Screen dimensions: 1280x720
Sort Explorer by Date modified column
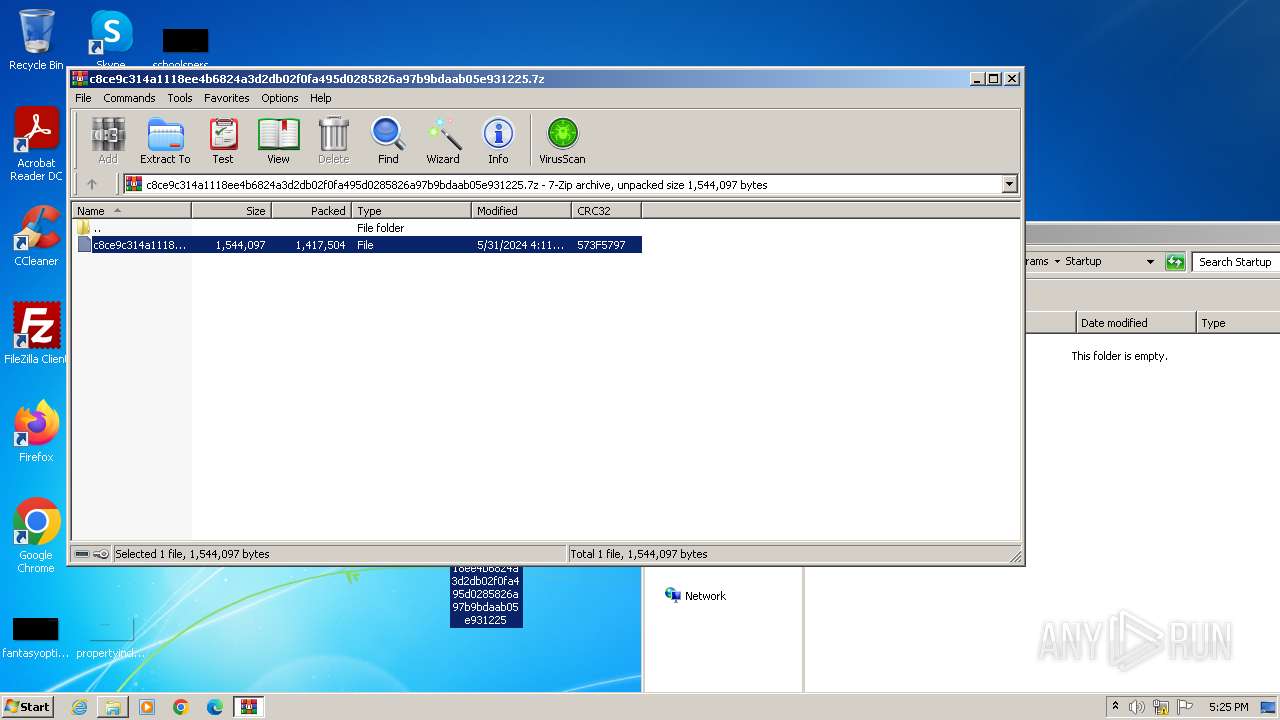pos(1136,323)
